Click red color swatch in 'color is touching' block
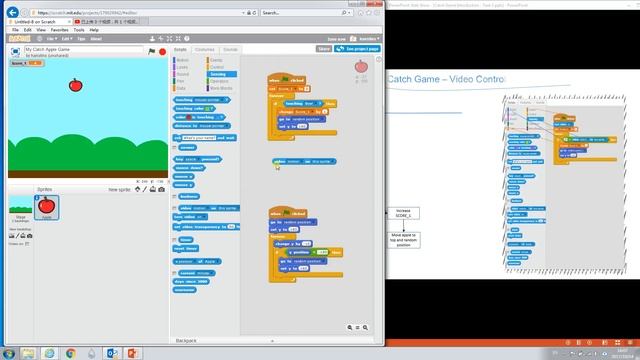The image size is (640, 360). [189, 117]
